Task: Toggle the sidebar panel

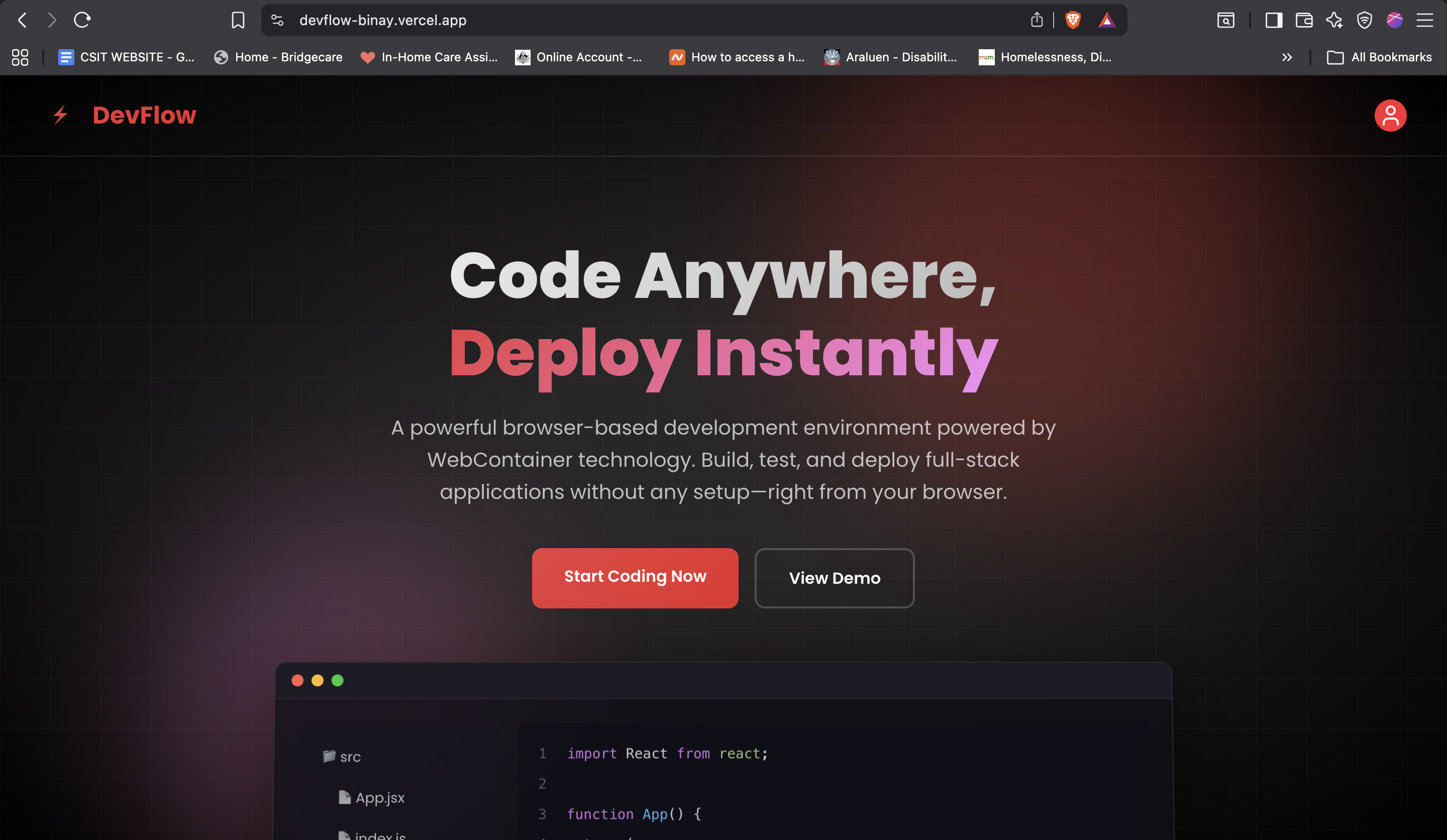Action: click(1274, 20)
